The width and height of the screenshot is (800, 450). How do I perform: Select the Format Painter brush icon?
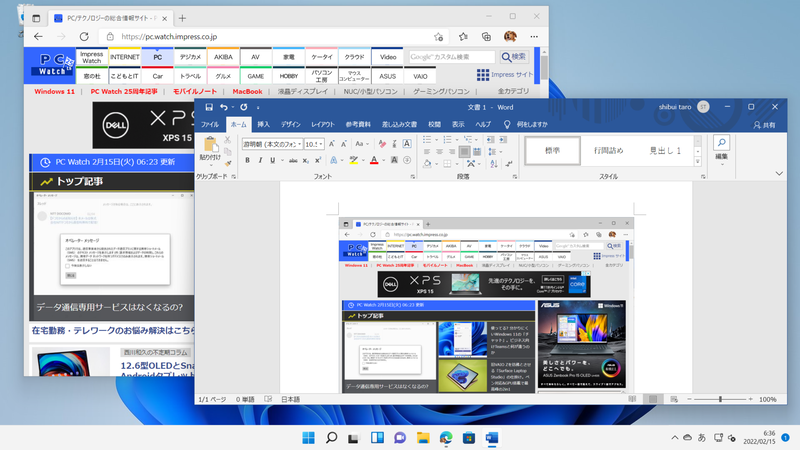click(x=228, y=164)
